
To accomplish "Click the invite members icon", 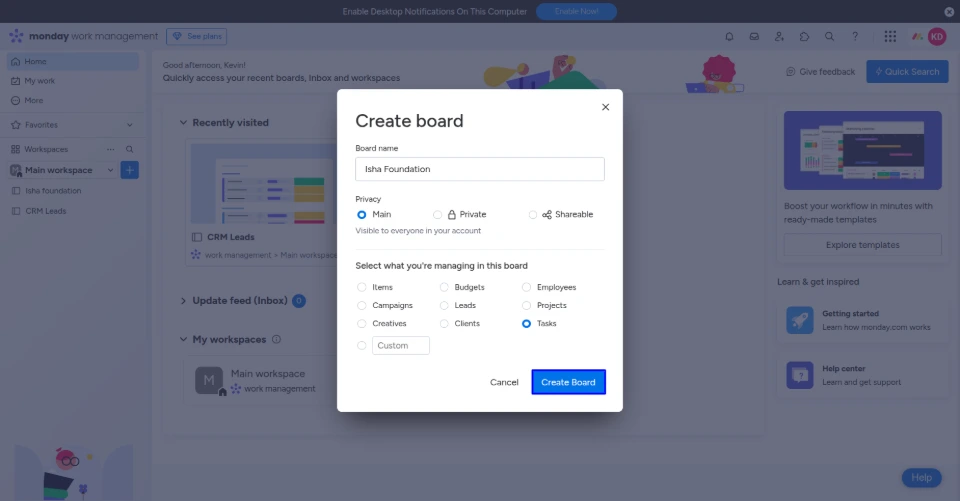I will (779, 37).
